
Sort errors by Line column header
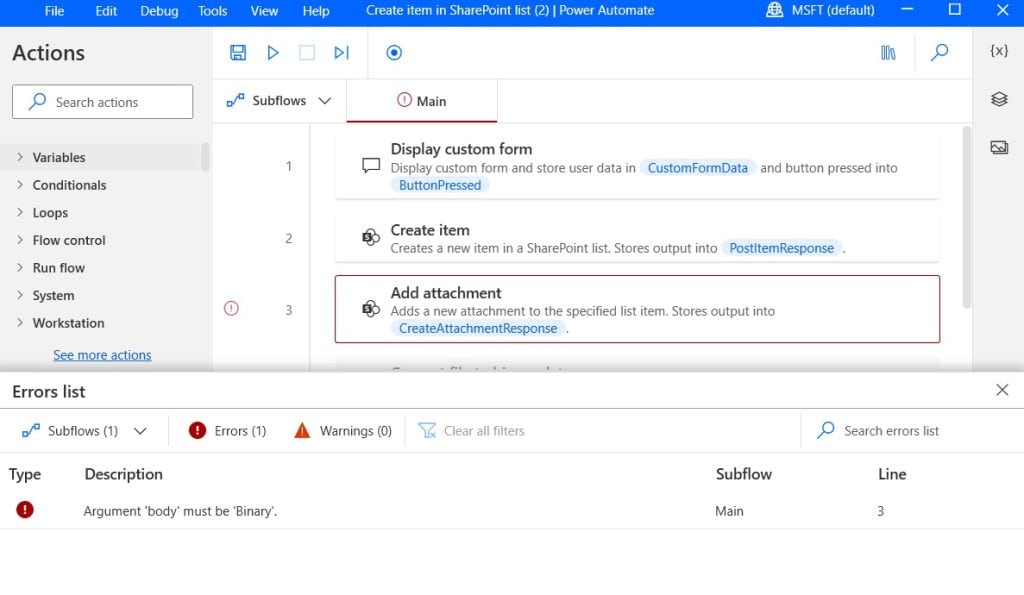pyautogui.click(x=891, y=474)
